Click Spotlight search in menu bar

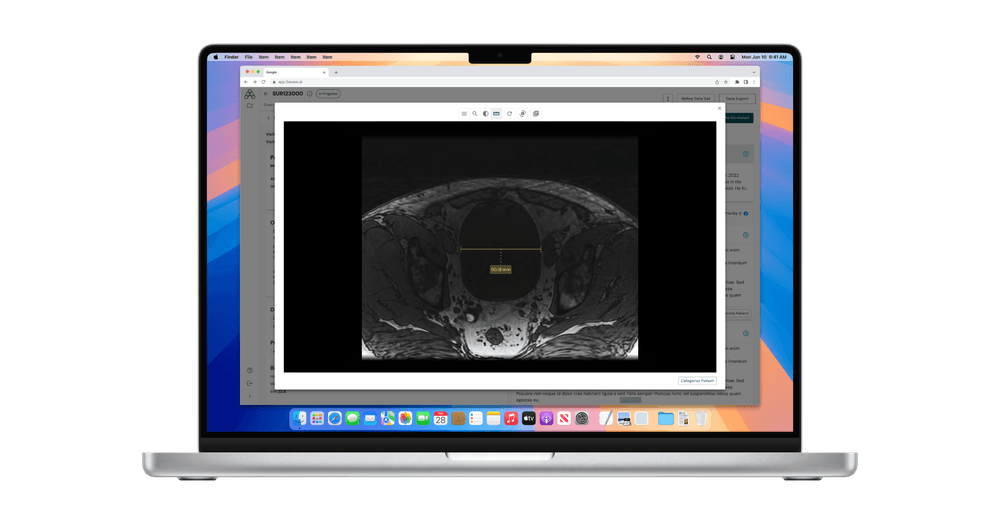point(709,57)
